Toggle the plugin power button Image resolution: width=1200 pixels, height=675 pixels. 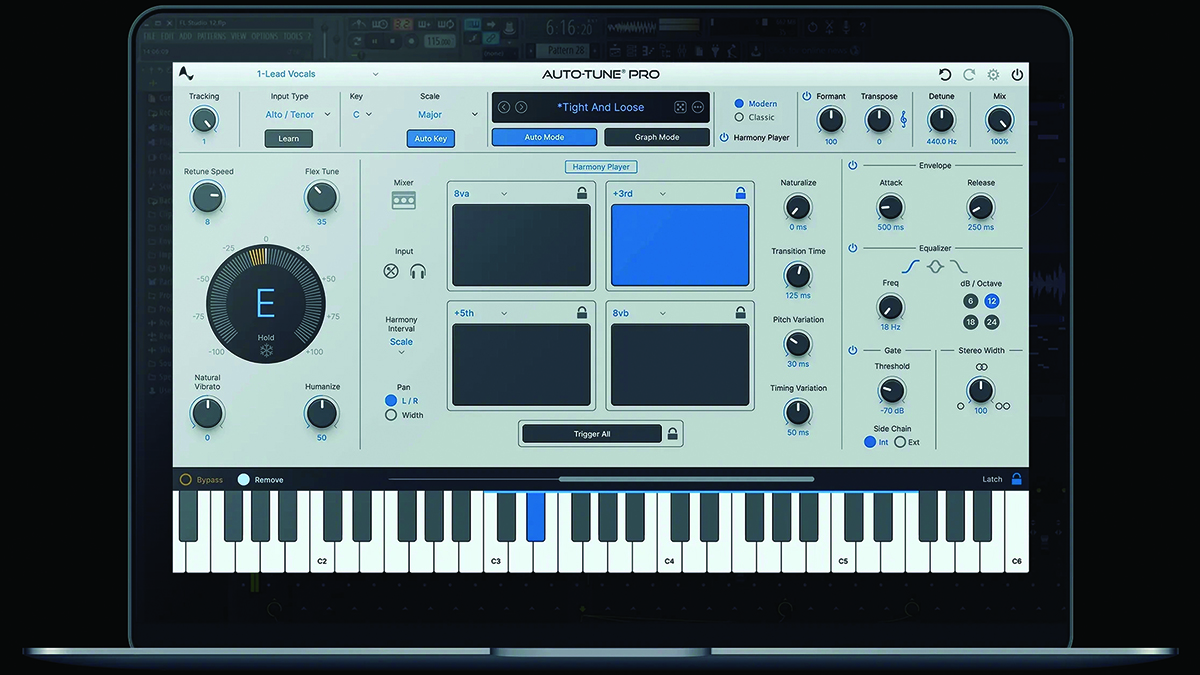point(1017,75)
